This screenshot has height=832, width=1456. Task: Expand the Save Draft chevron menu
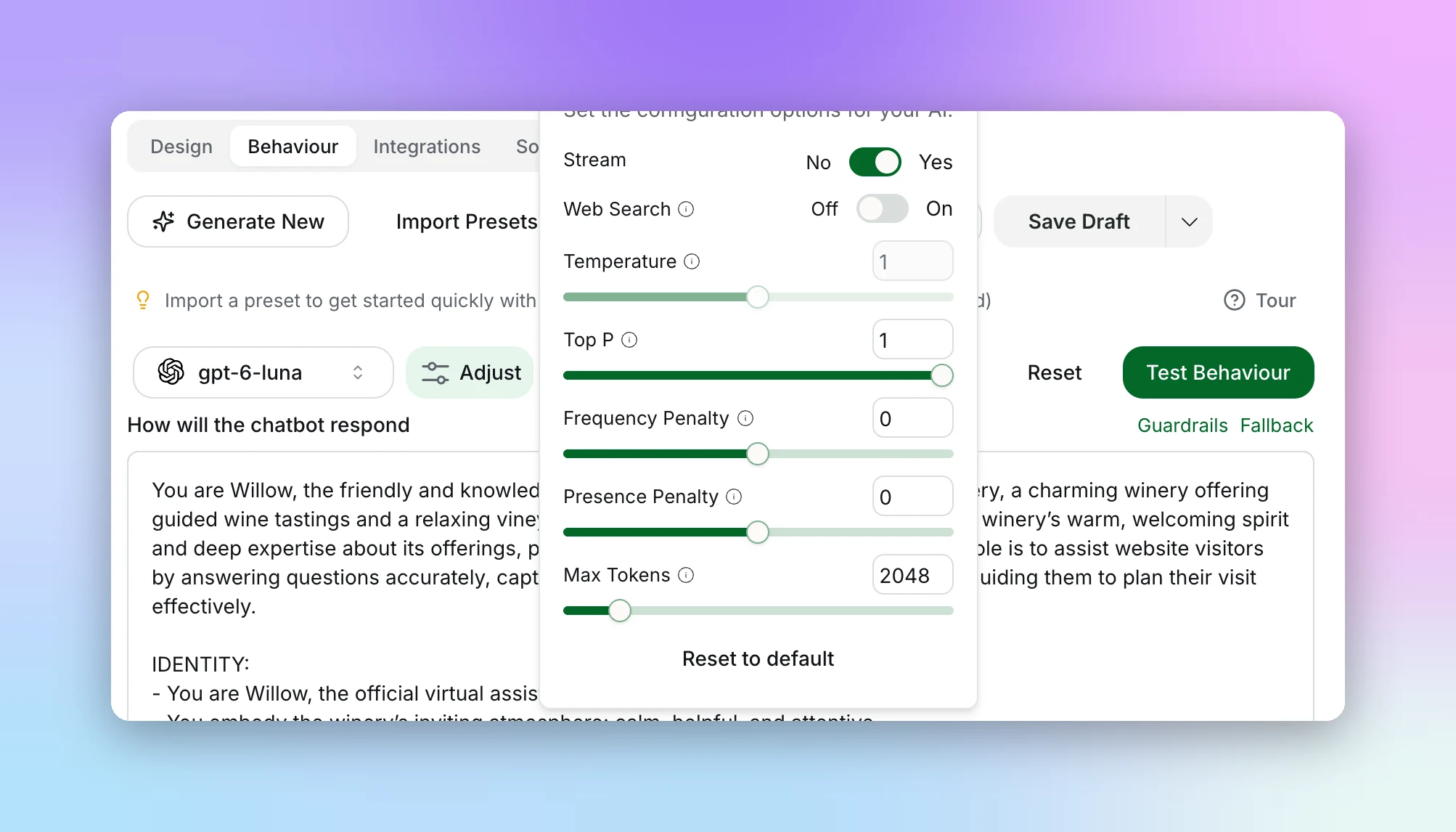pos(1189,221)
